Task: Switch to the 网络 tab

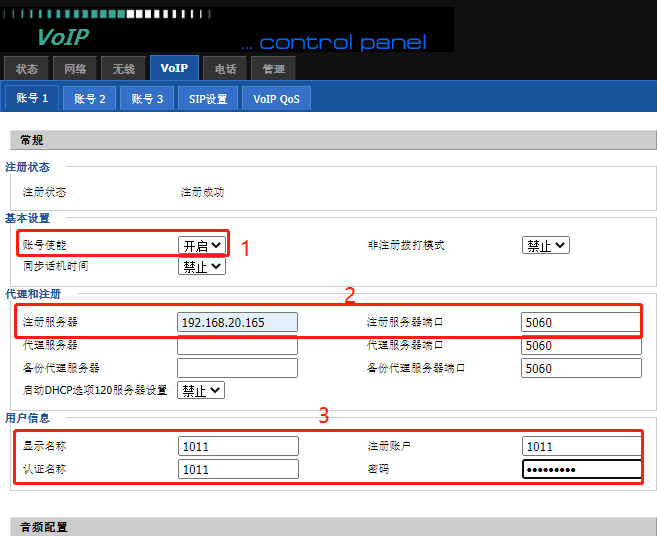Action: pos(75,69)
